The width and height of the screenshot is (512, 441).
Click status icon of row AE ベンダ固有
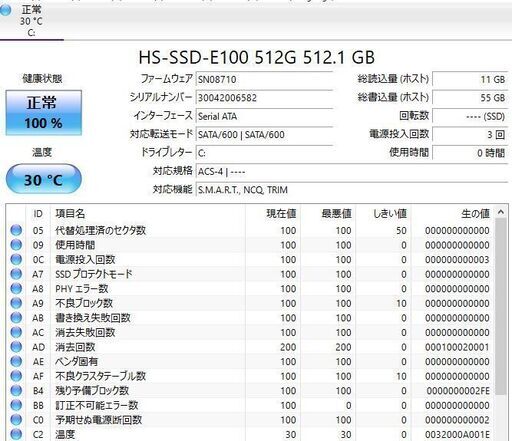16,361
